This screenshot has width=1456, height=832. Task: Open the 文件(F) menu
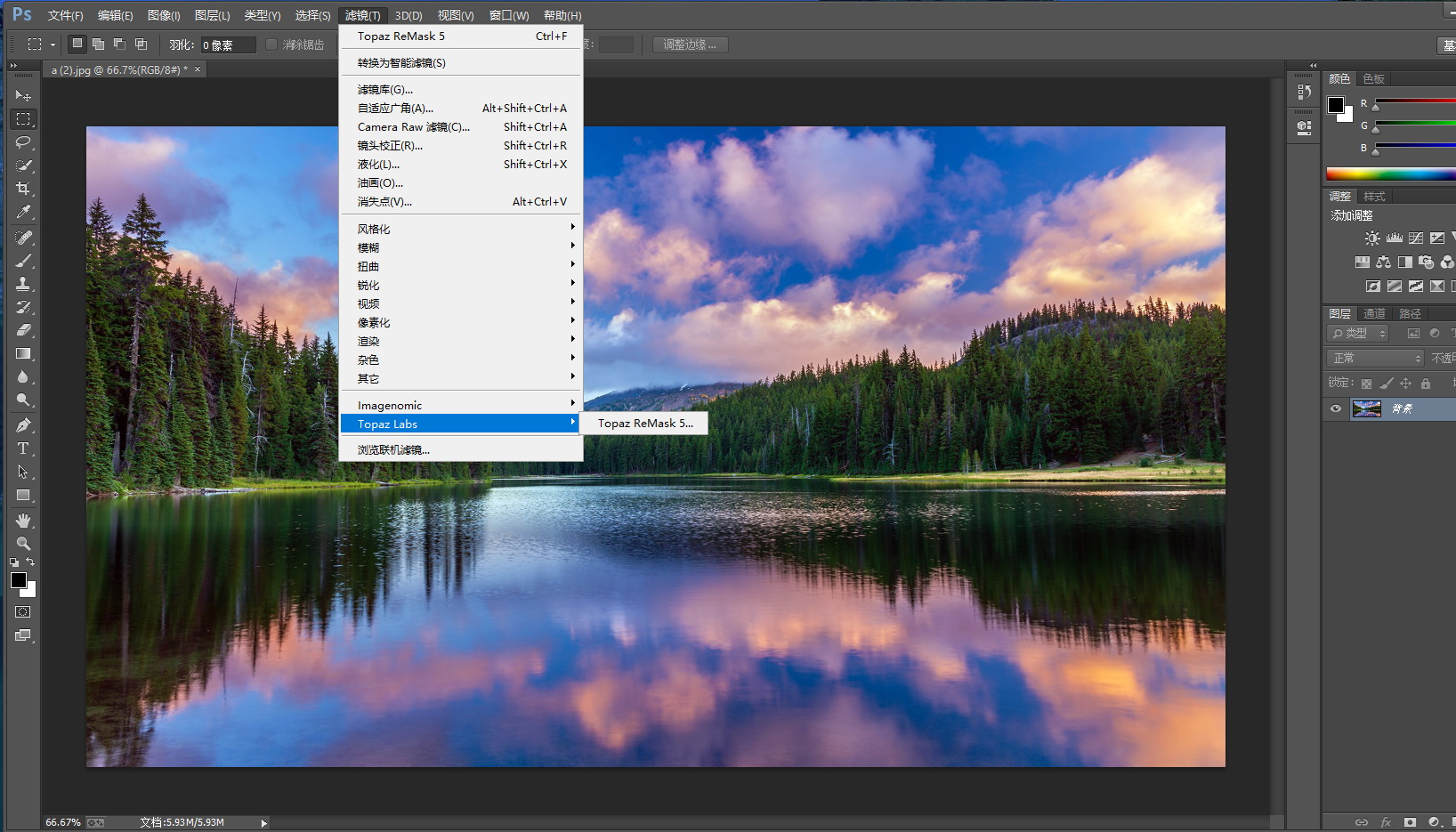[x=65, y=15]
